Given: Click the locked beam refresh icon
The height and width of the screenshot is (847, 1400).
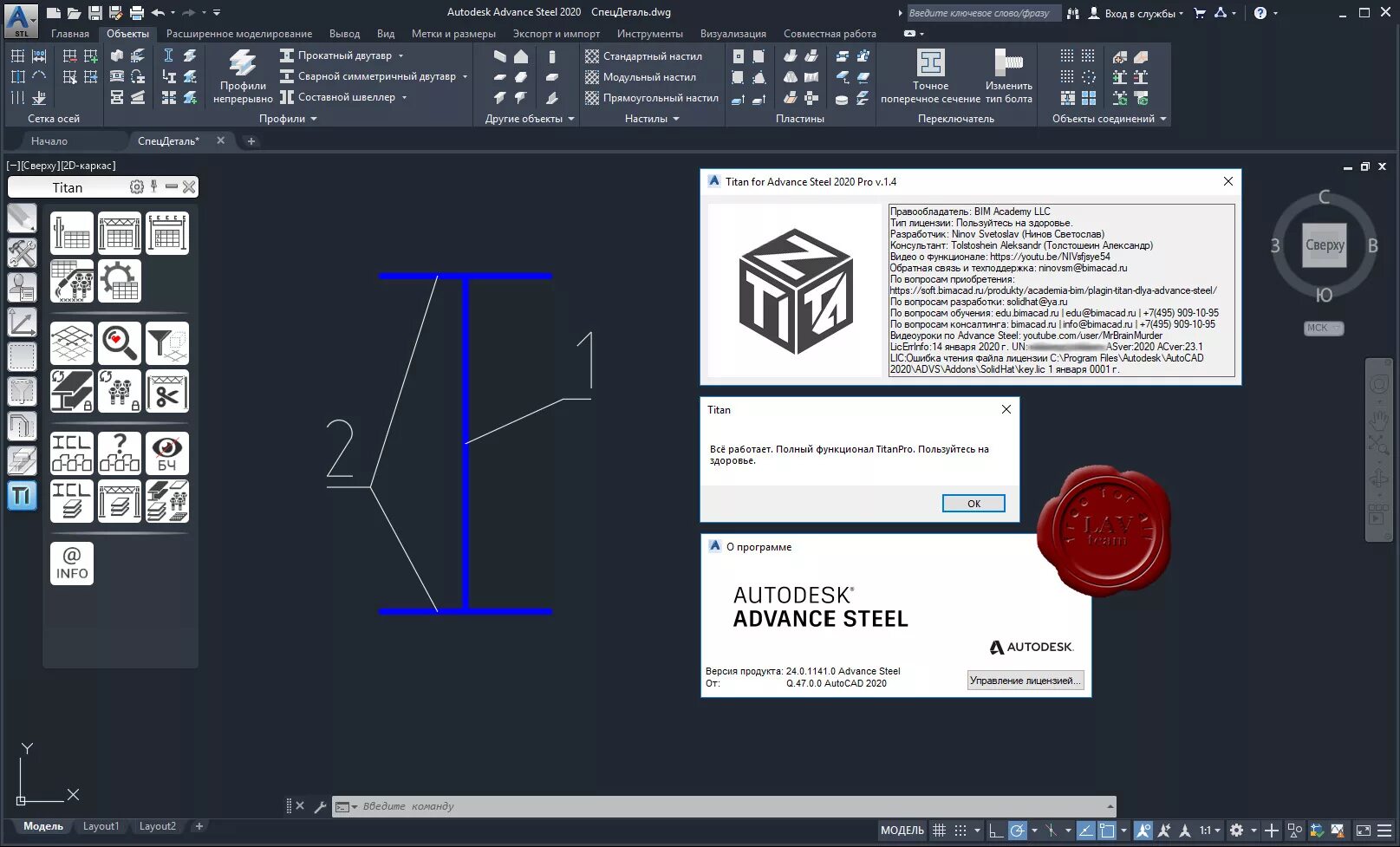Looking at the screenshot, I should (72, 391).
